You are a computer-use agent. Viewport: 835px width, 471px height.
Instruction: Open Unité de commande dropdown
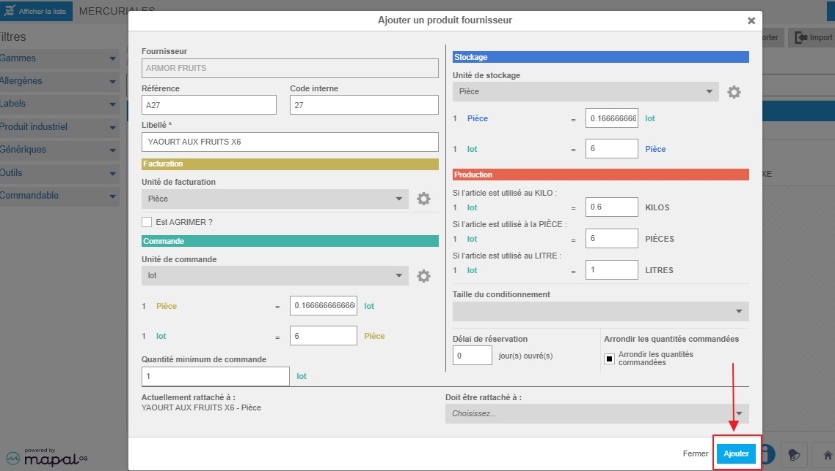(275, 275)
